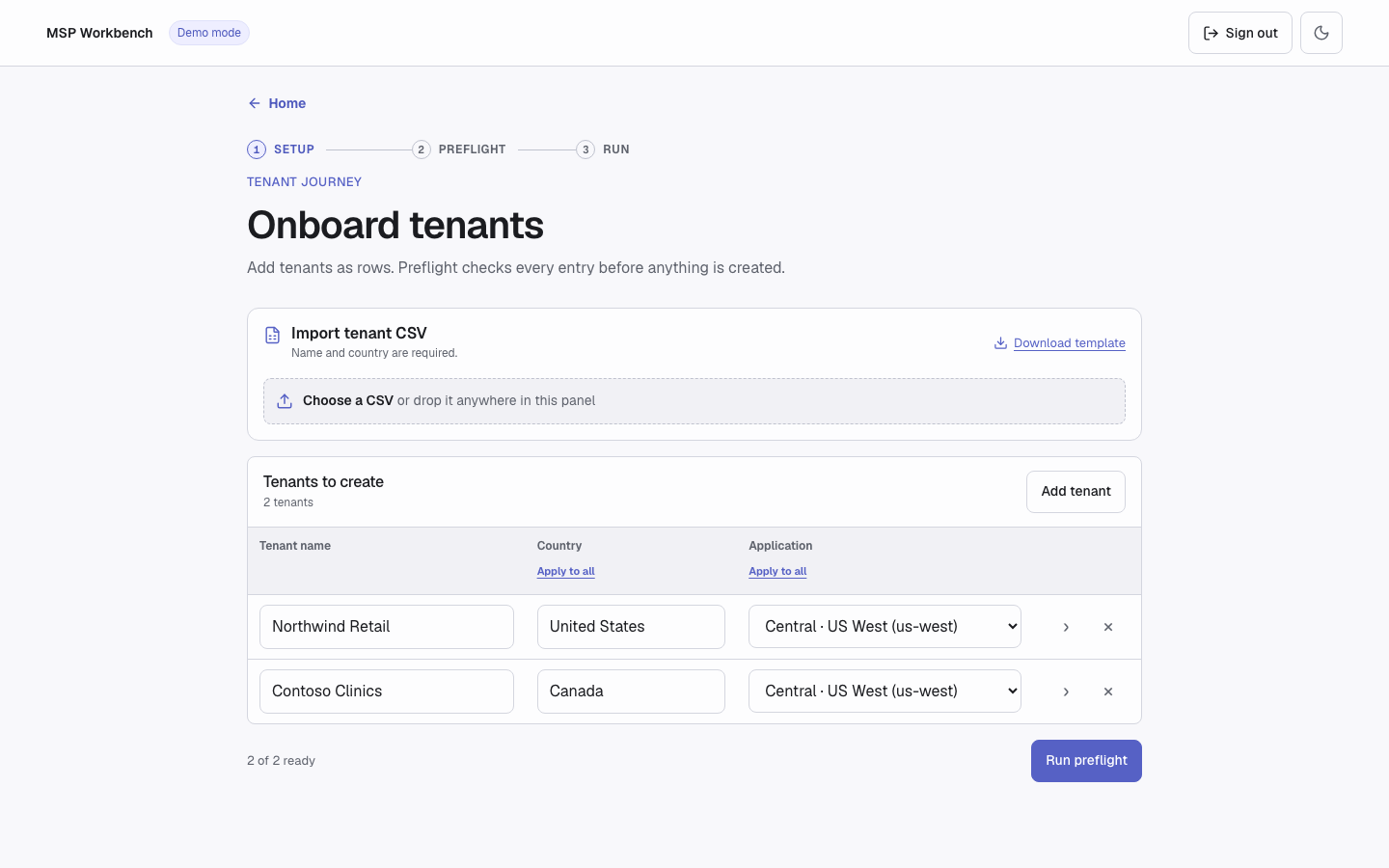This screenshot has height=868, width=1389.
Task: Click the "Tenants to create" heading
Action: click(x=323, y=482)
